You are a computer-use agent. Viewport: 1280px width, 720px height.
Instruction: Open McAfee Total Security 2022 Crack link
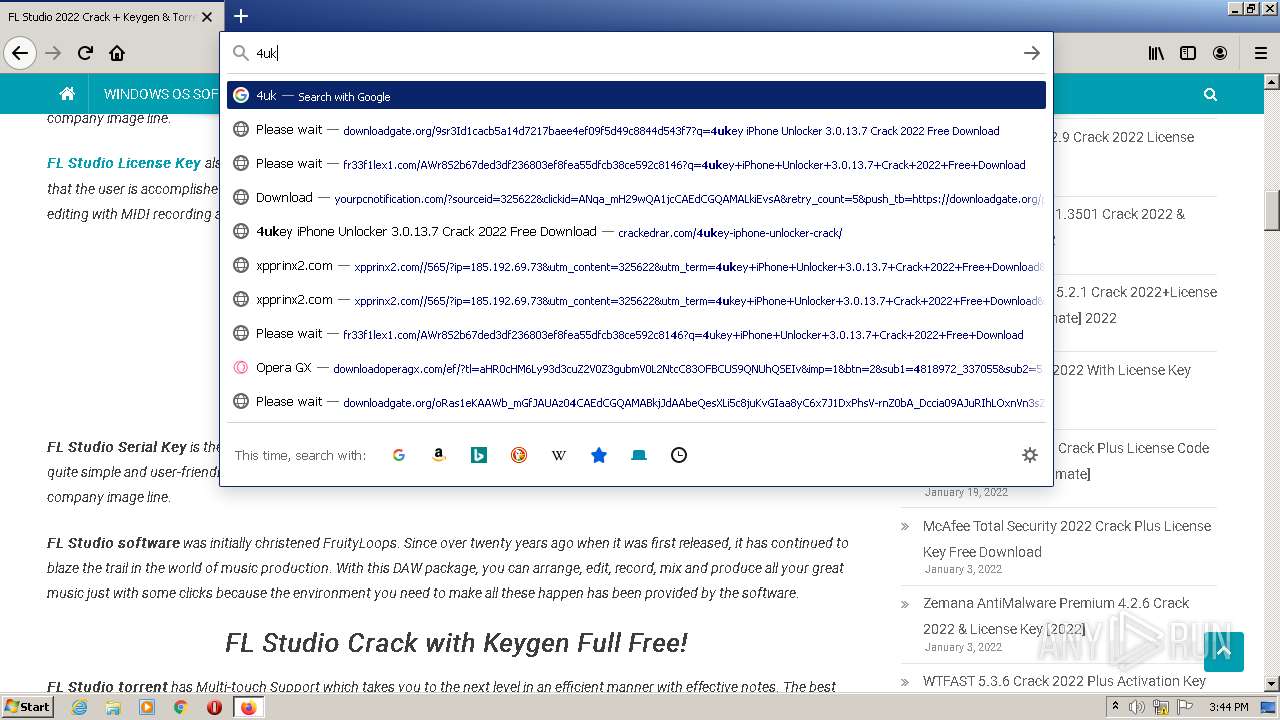1067,538
